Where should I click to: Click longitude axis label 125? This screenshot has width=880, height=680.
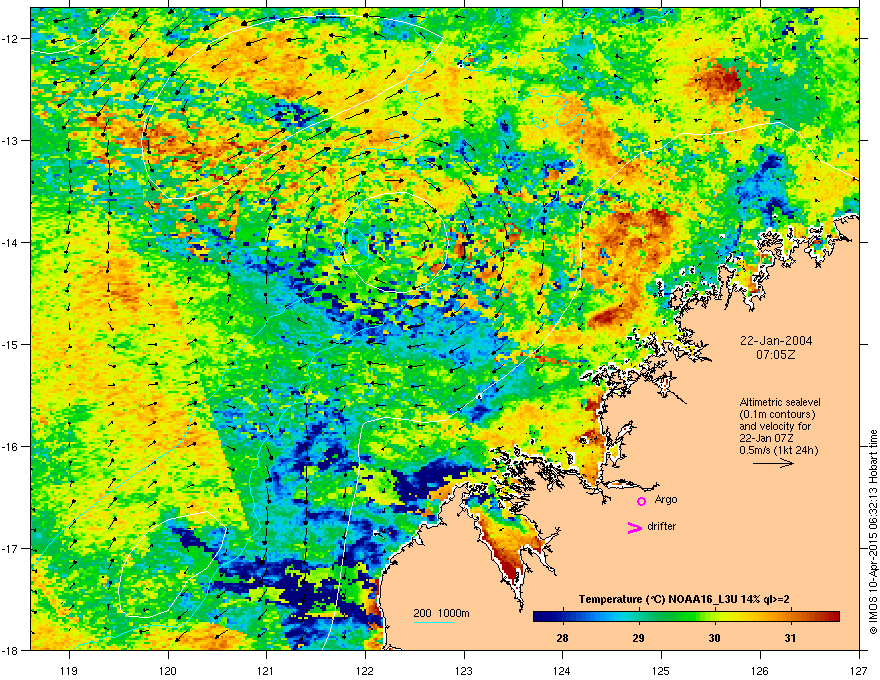point(661,670)
